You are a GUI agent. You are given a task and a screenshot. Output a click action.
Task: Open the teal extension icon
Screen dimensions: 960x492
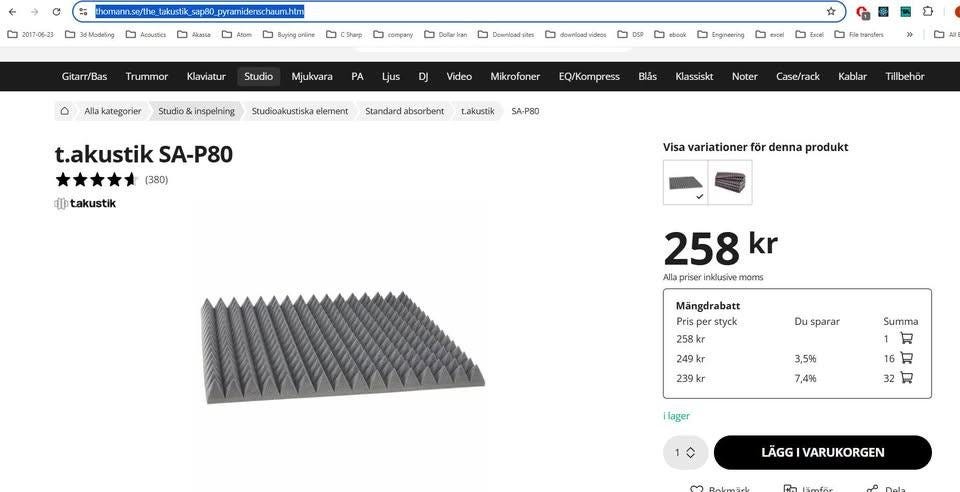click(x=906, y=12)
